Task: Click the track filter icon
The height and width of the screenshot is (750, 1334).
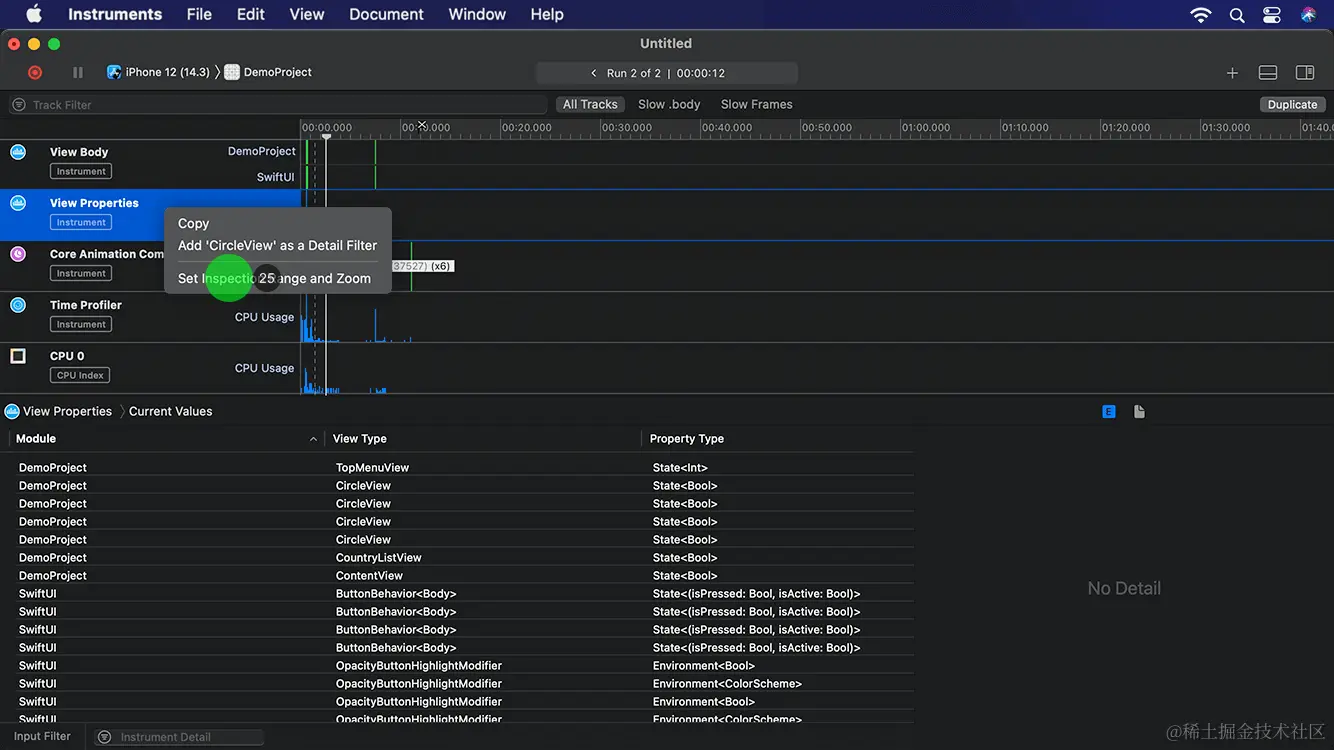Action: [18, 105]
